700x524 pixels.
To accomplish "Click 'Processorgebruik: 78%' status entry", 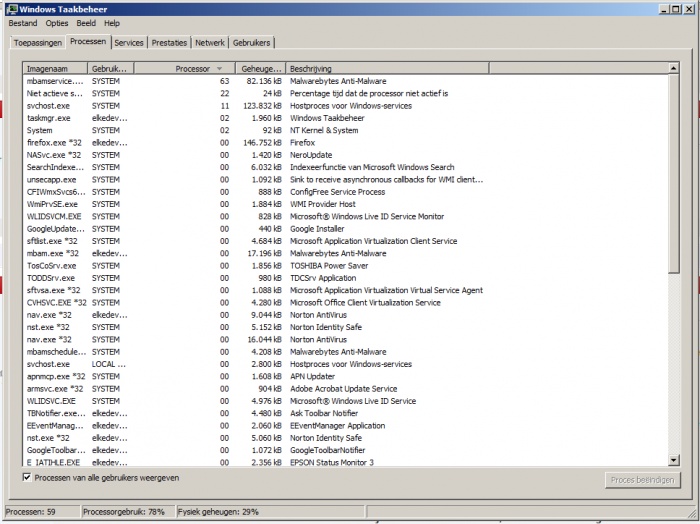I will click(x=124, y=512).
